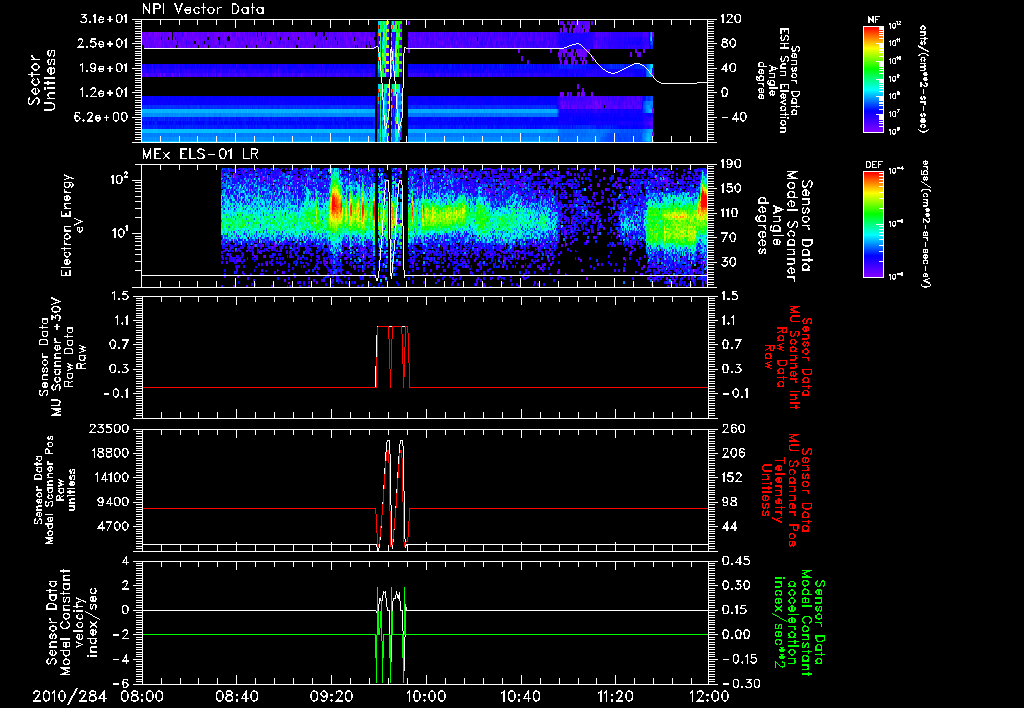Viewport: 1024px width, 708px height.
Task: Click the '0.45' acceleration tick value
Action: [x=735, y=560]
